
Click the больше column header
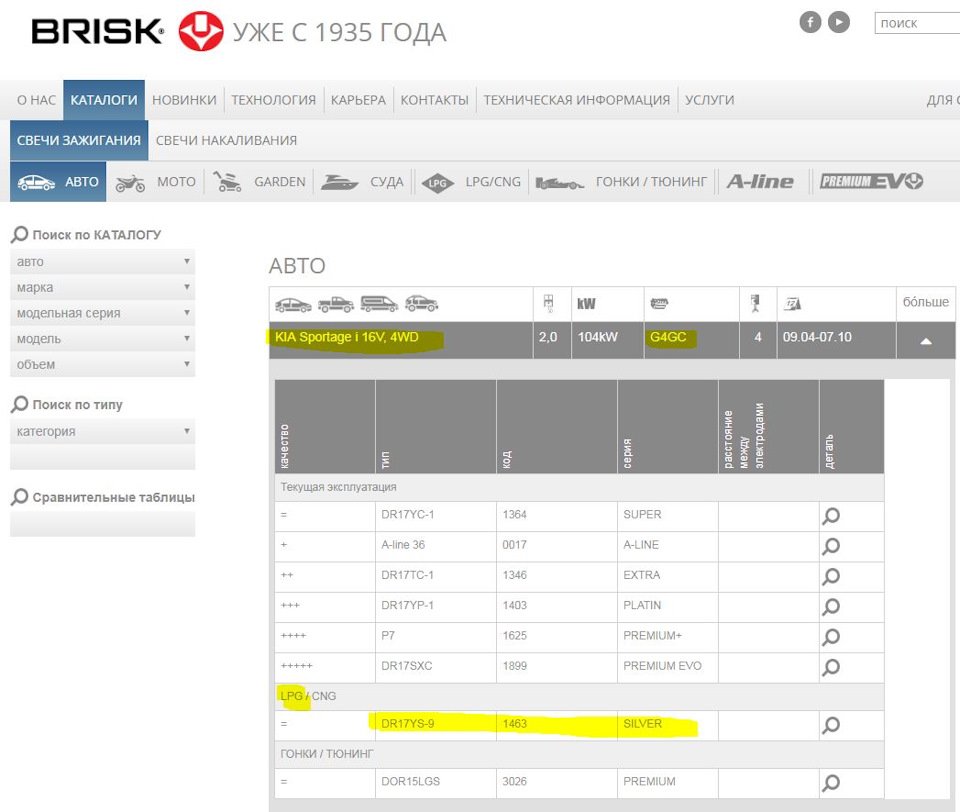tap(926, 302)
